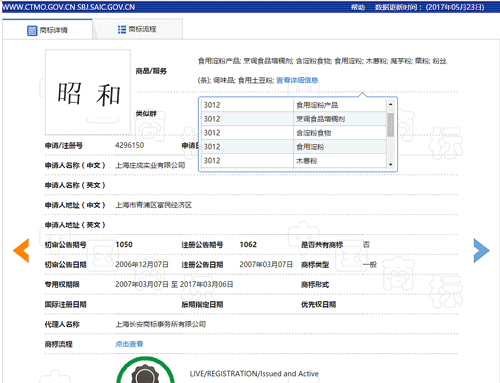Select popup row 烹调食品增稠剂

point(294,119)
